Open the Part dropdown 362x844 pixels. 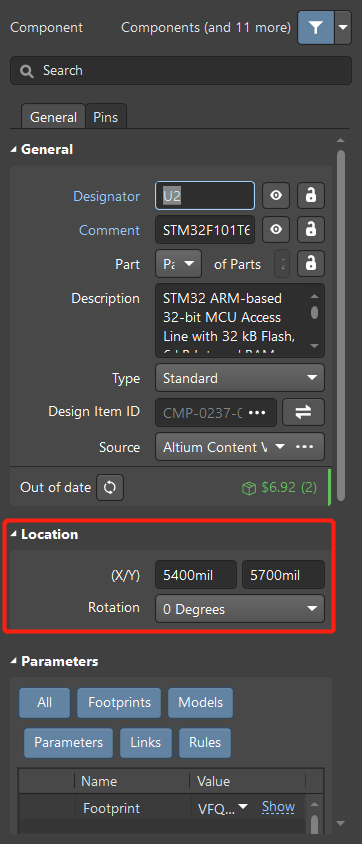179,264
